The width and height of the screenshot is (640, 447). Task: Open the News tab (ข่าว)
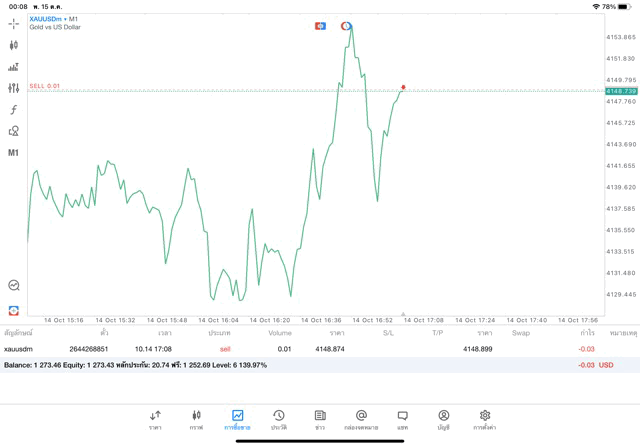point(320,419)
